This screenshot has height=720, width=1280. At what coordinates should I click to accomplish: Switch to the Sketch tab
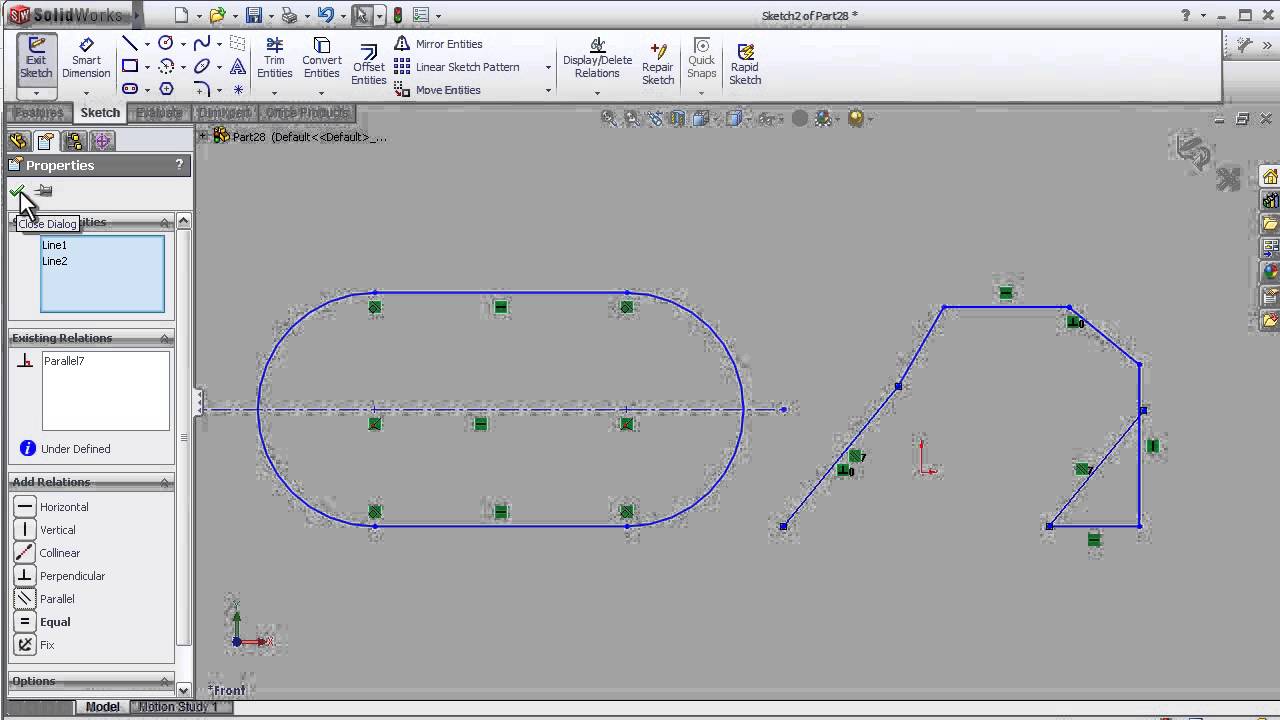point(100,113)
